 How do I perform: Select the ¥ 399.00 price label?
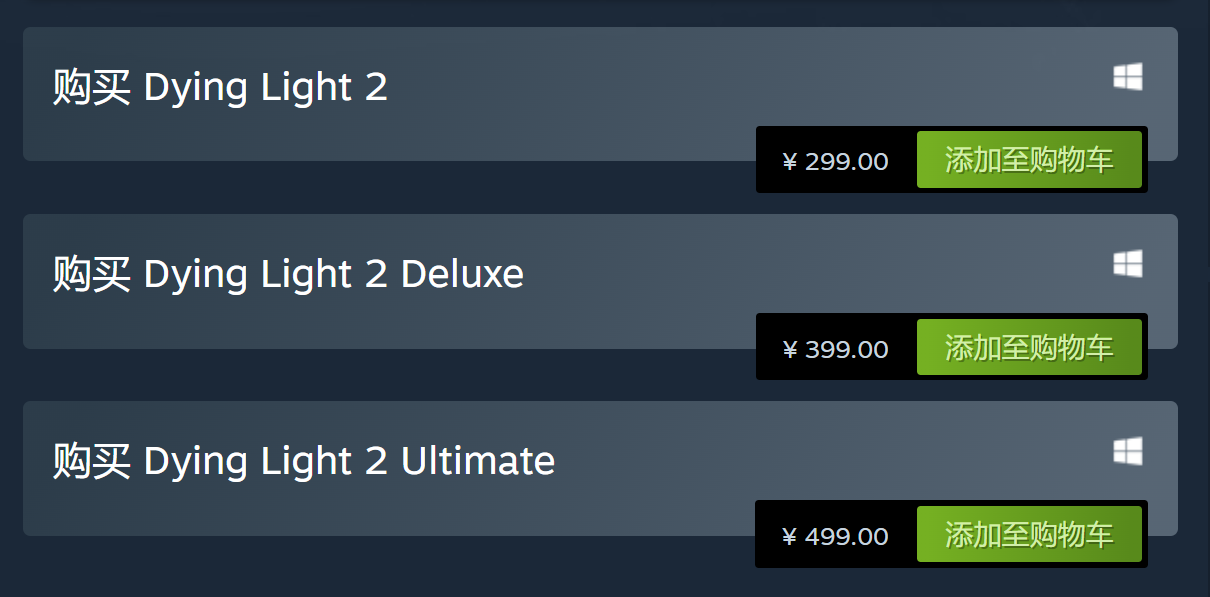click(835, 349)
